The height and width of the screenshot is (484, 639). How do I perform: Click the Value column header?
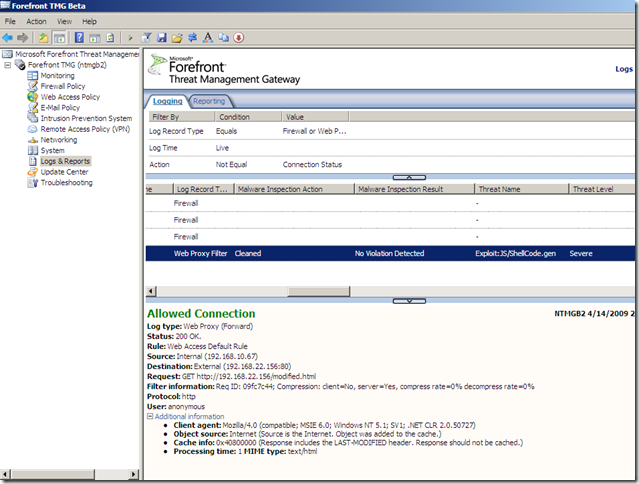coord(315,117)
